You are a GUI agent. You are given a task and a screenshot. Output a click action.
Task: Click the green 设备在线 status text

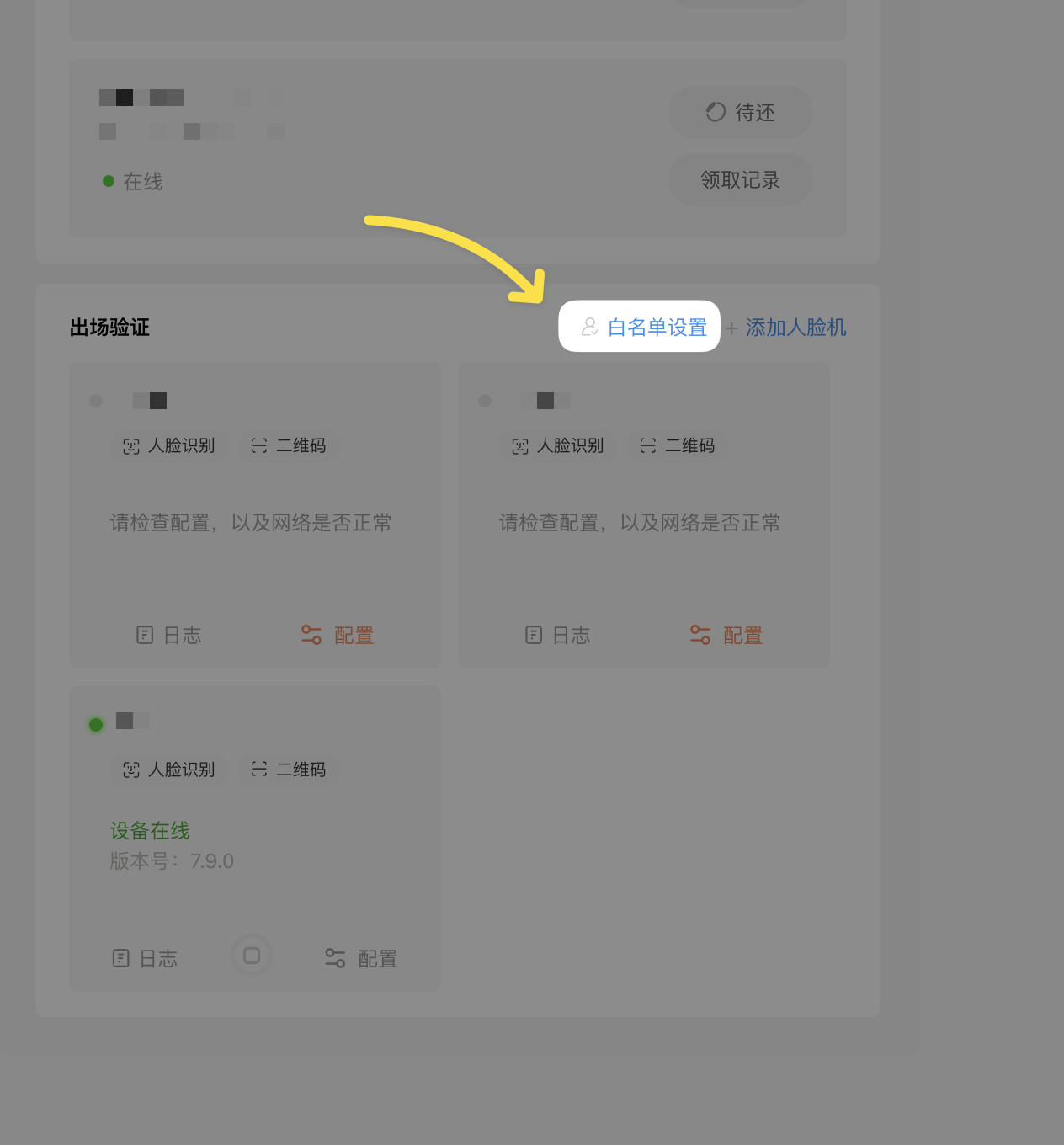point(150,831)
